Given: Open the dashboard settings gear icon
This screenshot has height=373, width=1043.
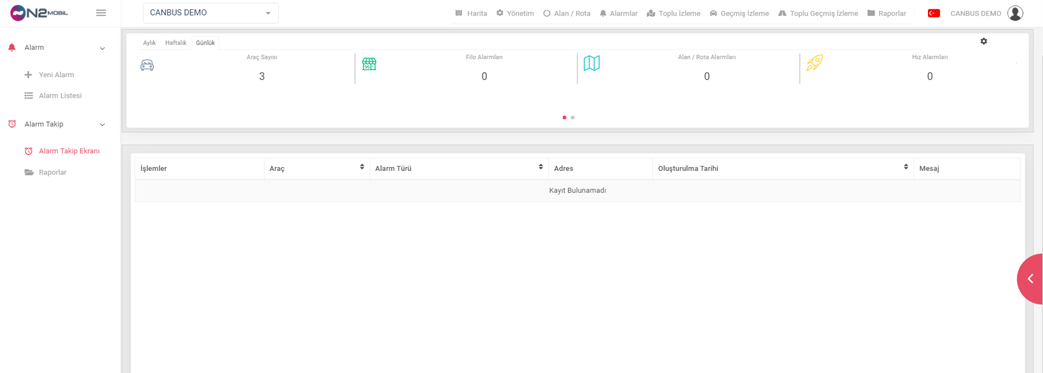Looking at the screenshot, I should pyautogui.click(x=984, y=41).
